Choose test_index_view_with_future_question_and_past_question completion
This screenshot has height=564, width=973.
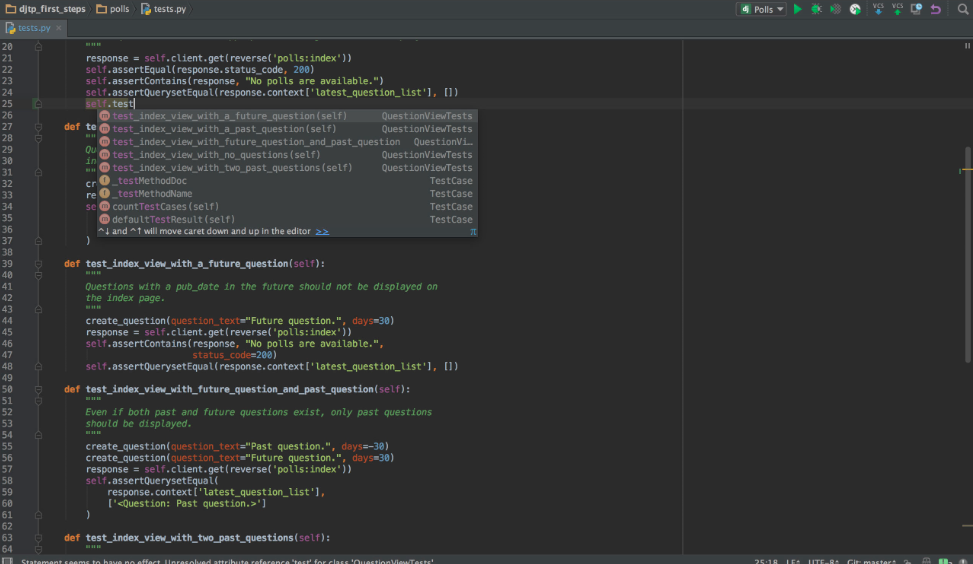point(287,142)
